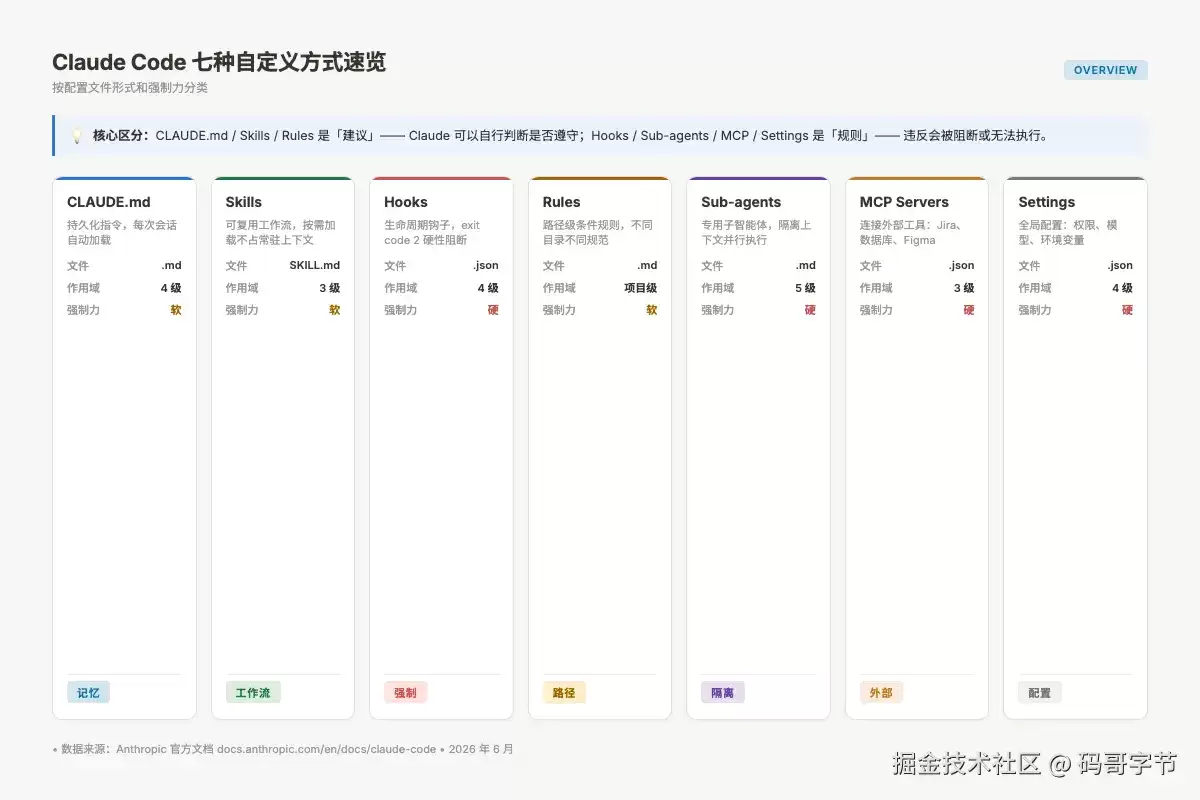
Task: Click the 外部 tag on MCP Servers card
Action: coord(881,692)
